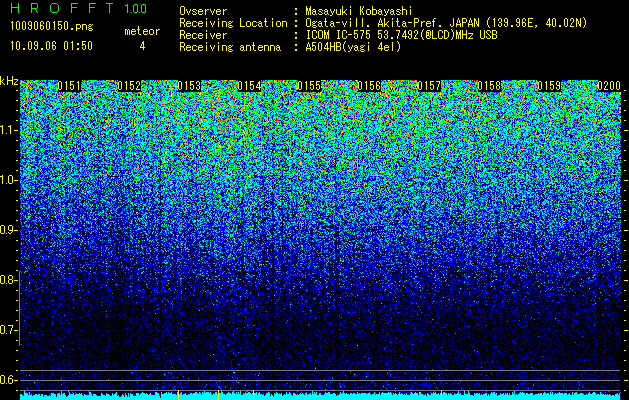Select the Ogata-vill. Akita-Pref. JAPAN location text
629x400 pixels.
click(446, 23)
